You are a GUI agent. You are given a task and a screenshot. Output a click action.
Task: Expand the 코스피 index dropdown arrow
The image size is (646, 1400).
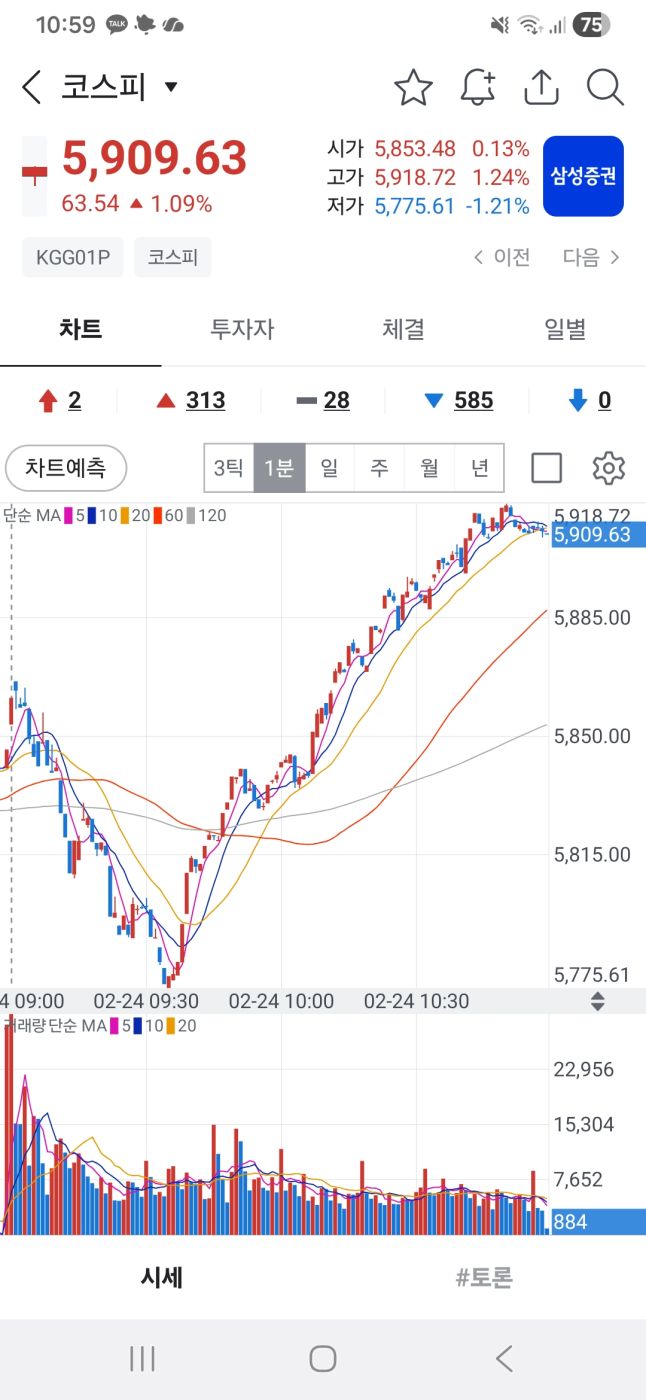pyautogui.click(x=171, y=87)
